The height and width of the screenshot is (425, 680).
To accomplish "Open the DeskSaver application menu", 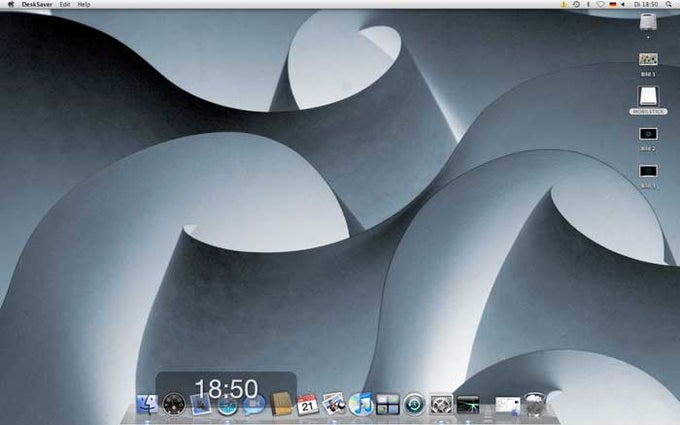I will pyautogui.click(x=37, y=4).
